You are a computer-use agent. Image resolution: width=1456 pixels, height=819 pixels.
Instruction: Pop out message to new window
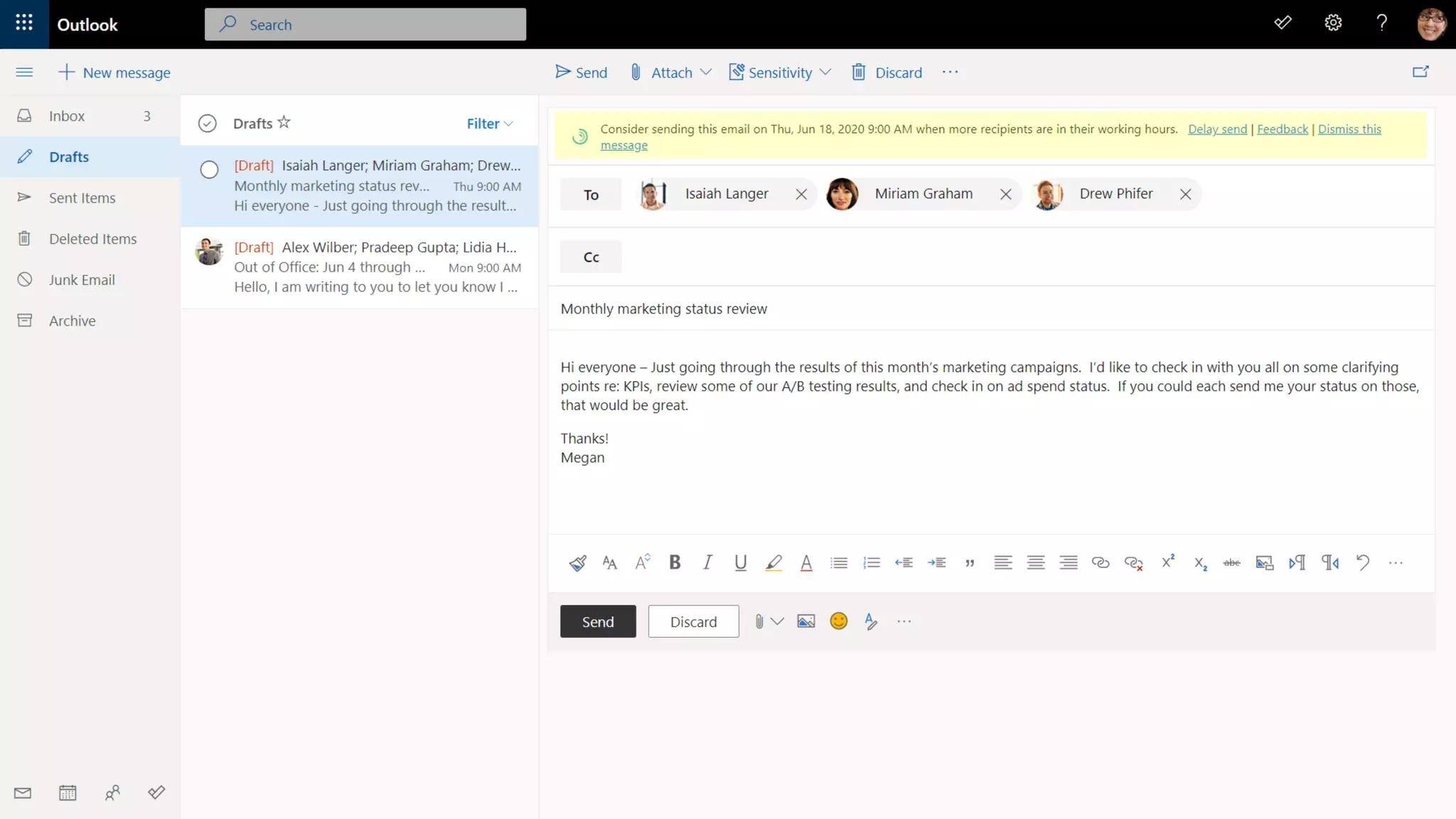point(1420,72)
